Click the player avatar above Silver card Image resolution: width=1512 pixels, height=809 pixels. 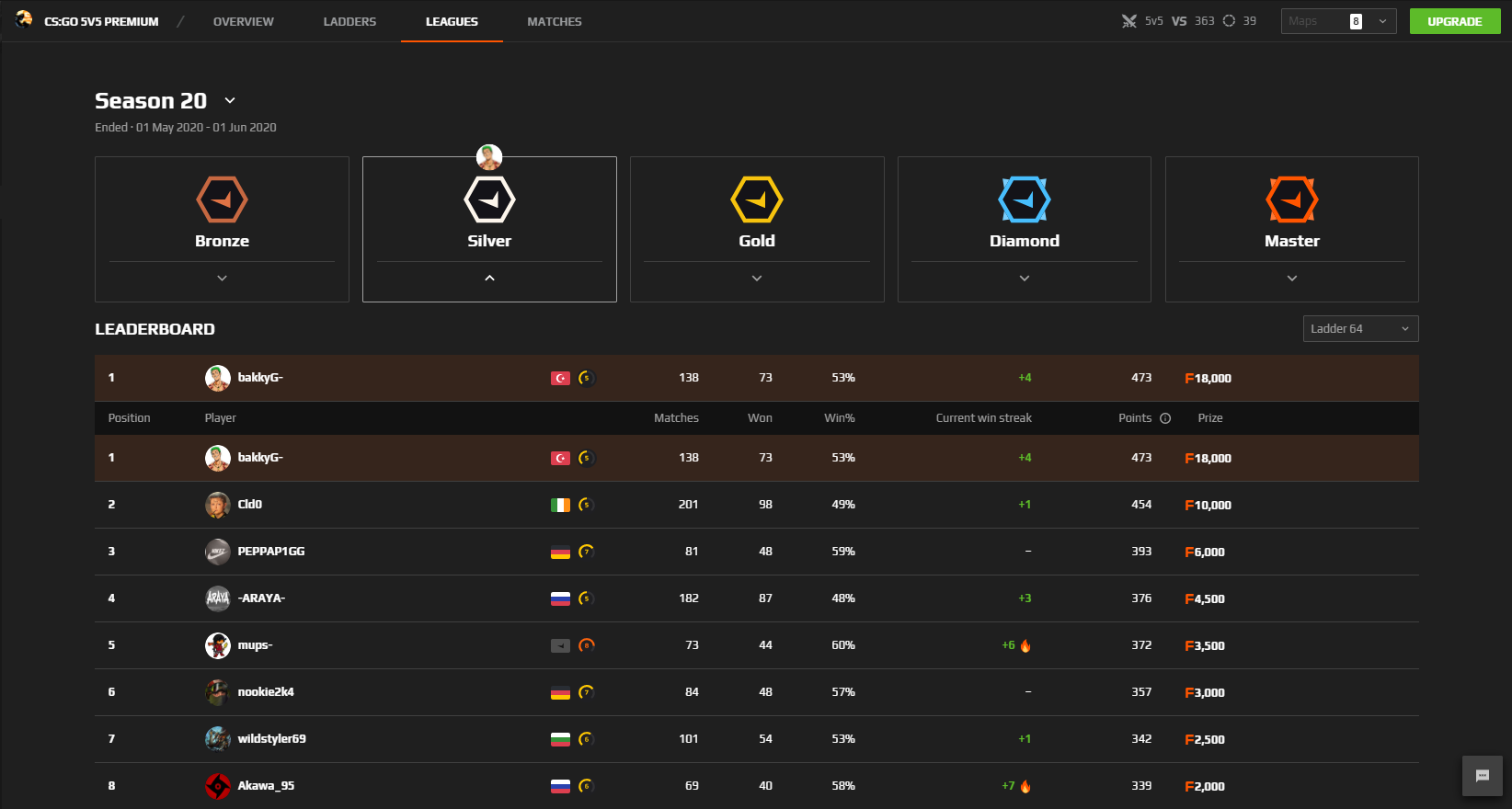[x=489, y=157]
